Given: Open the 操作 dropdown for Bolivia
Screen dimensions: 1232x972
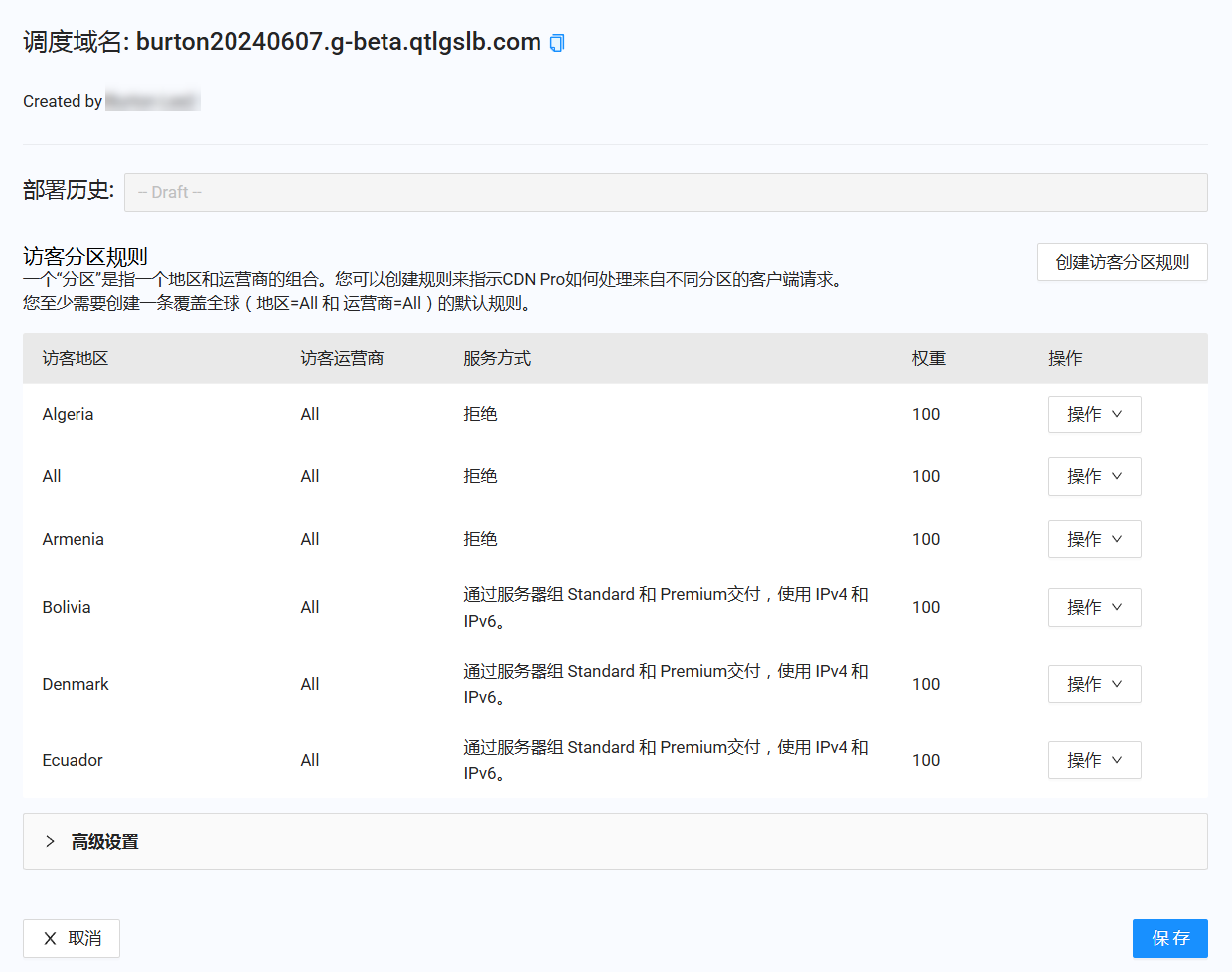Looking at the screenshot, I should tap(1094, 607).
